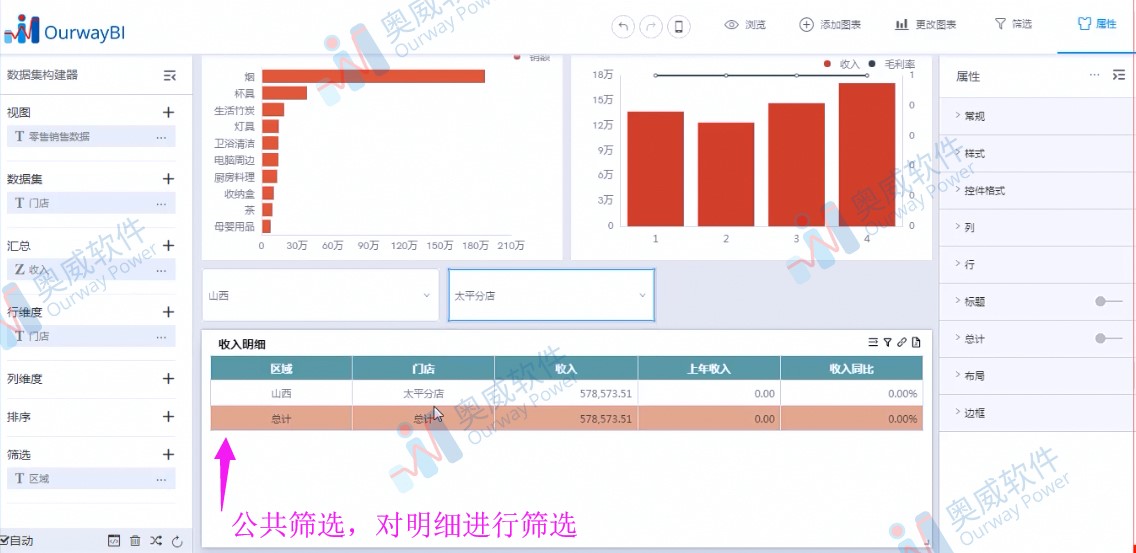Click 区域 column header
1136x553 pixels.
282,368
